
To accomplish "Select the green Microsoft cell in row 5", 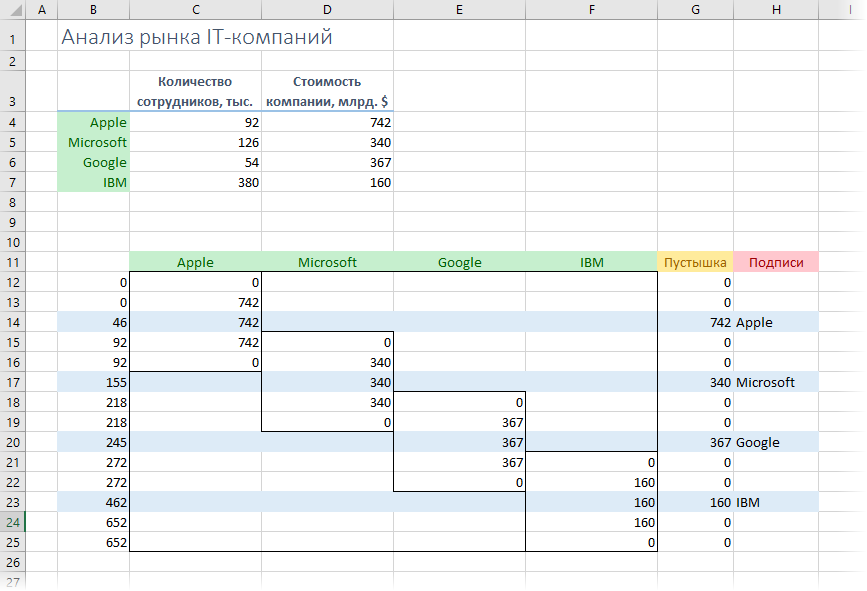I will pyautogui.click(x=93, y=142).
